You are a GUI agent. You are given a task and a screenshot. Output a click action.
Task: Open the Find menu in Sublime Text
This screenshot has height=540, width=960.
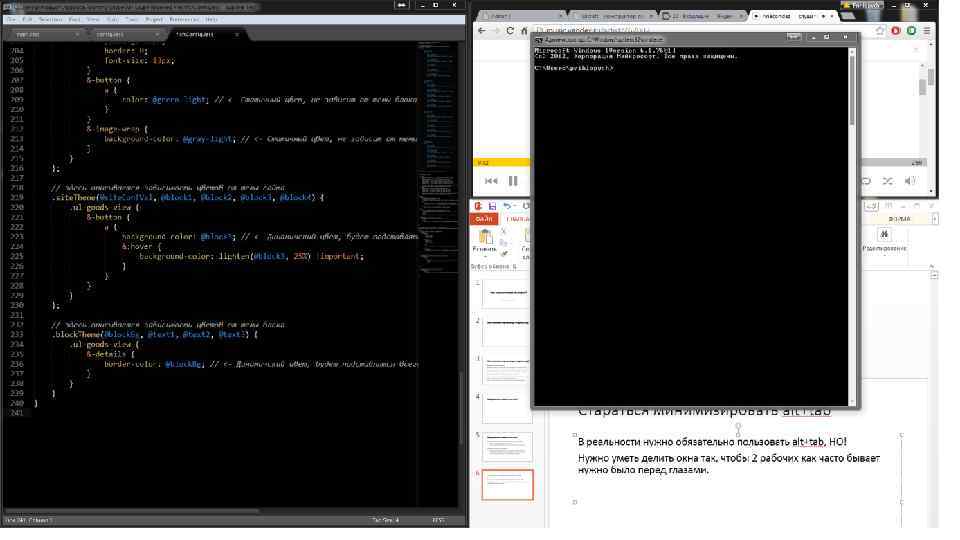point(75,20)
